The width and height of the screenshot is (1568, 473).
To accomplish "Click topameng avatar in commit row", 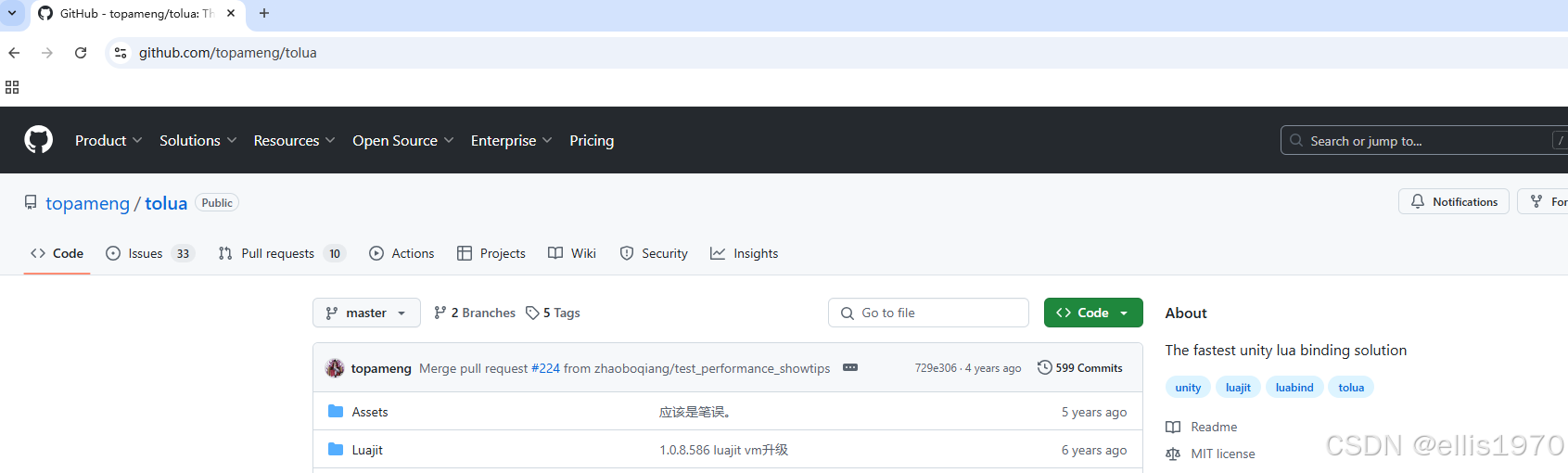I will [x=335, y=368].
